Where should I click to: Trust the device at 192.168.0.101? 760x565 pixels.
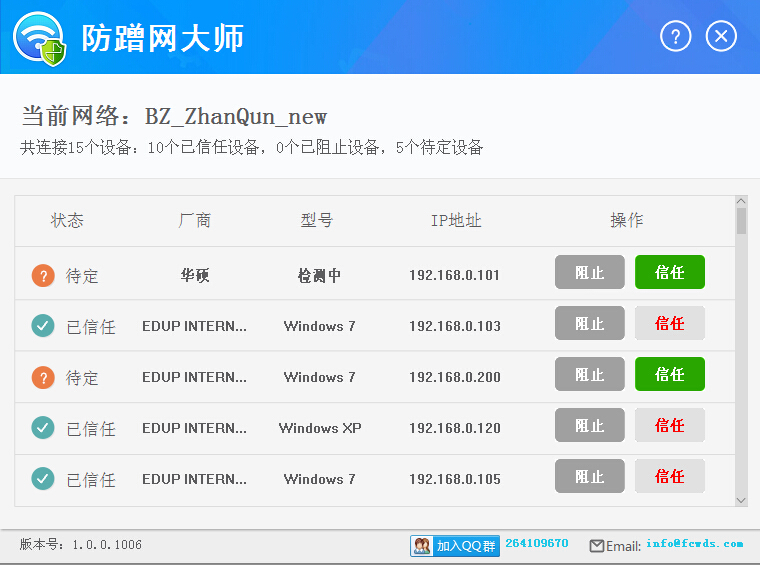(x=669, y=272)
